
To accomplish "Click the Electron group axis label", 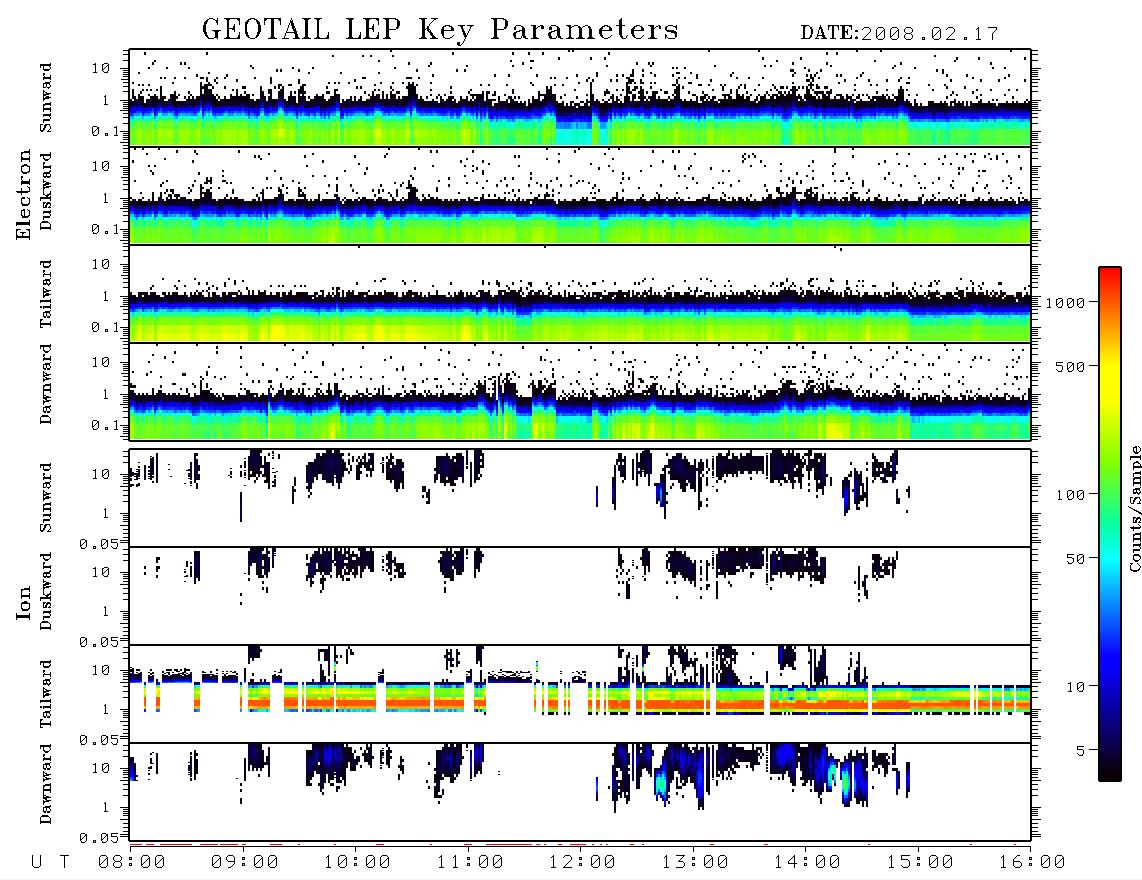I will (24, 194).
